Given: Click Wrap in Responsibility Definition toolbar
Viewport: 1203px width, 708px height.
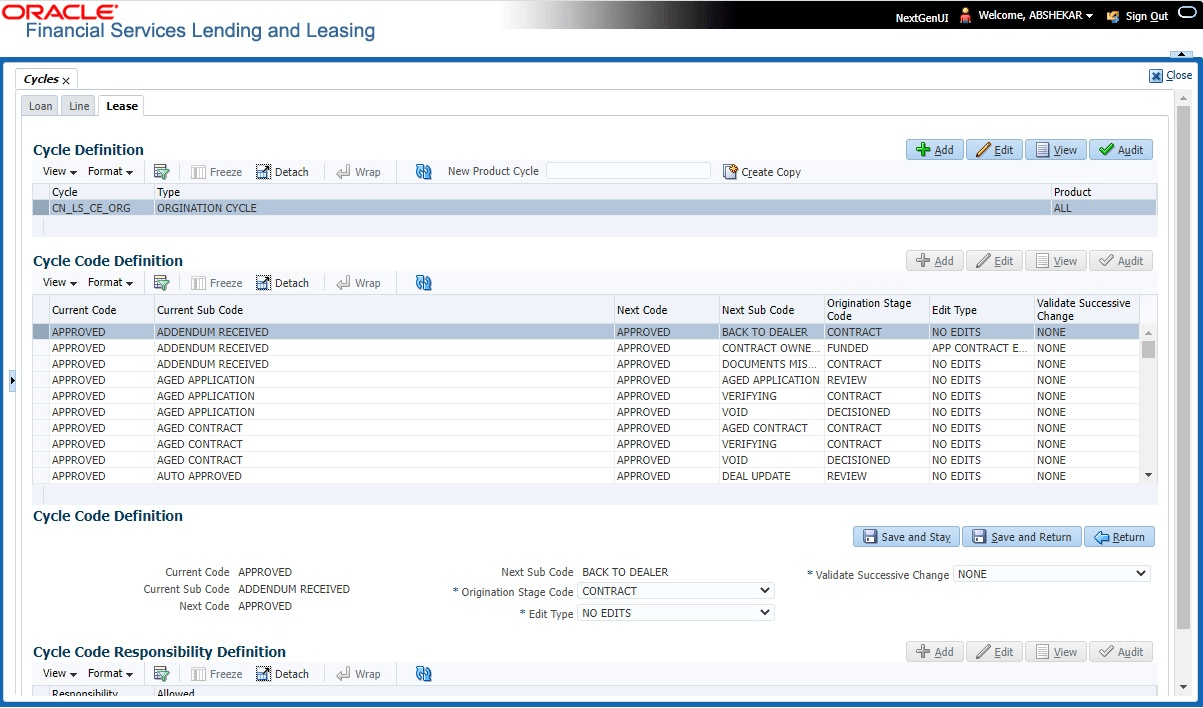Looking at the screenshot, I should pos(358,674).
